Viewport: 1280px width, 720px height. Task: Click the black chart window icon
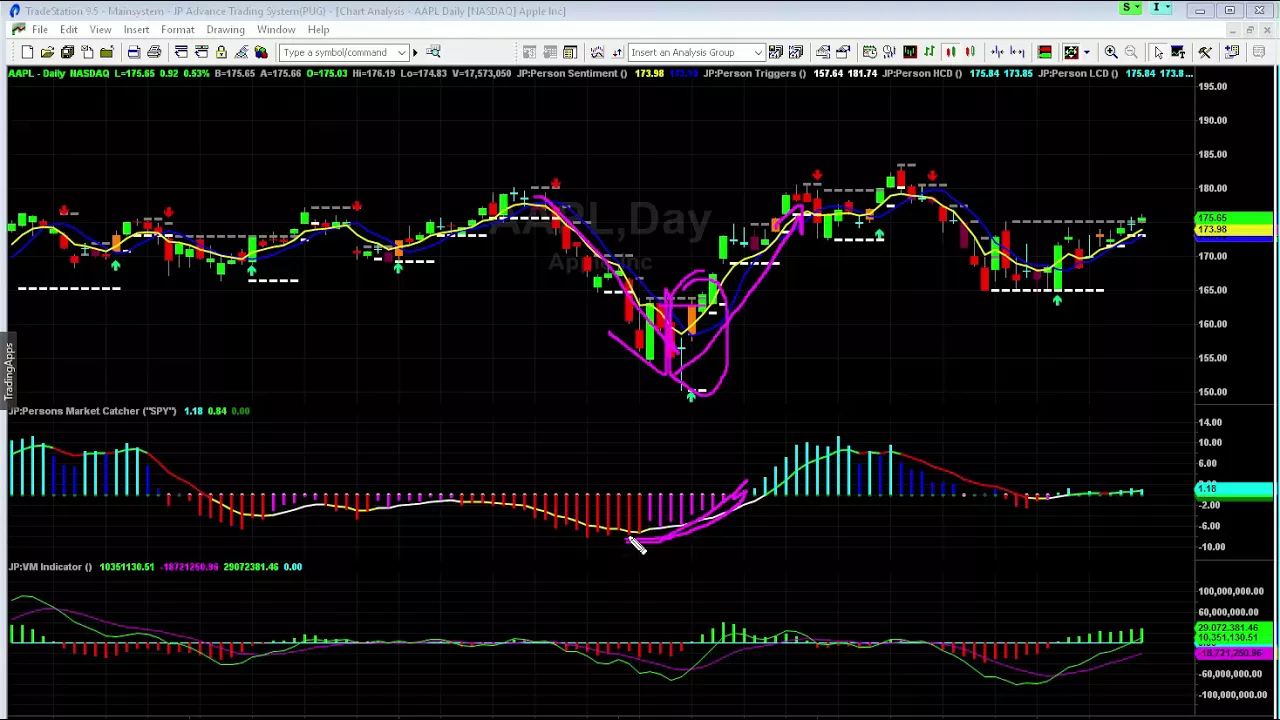pos(910,52)
